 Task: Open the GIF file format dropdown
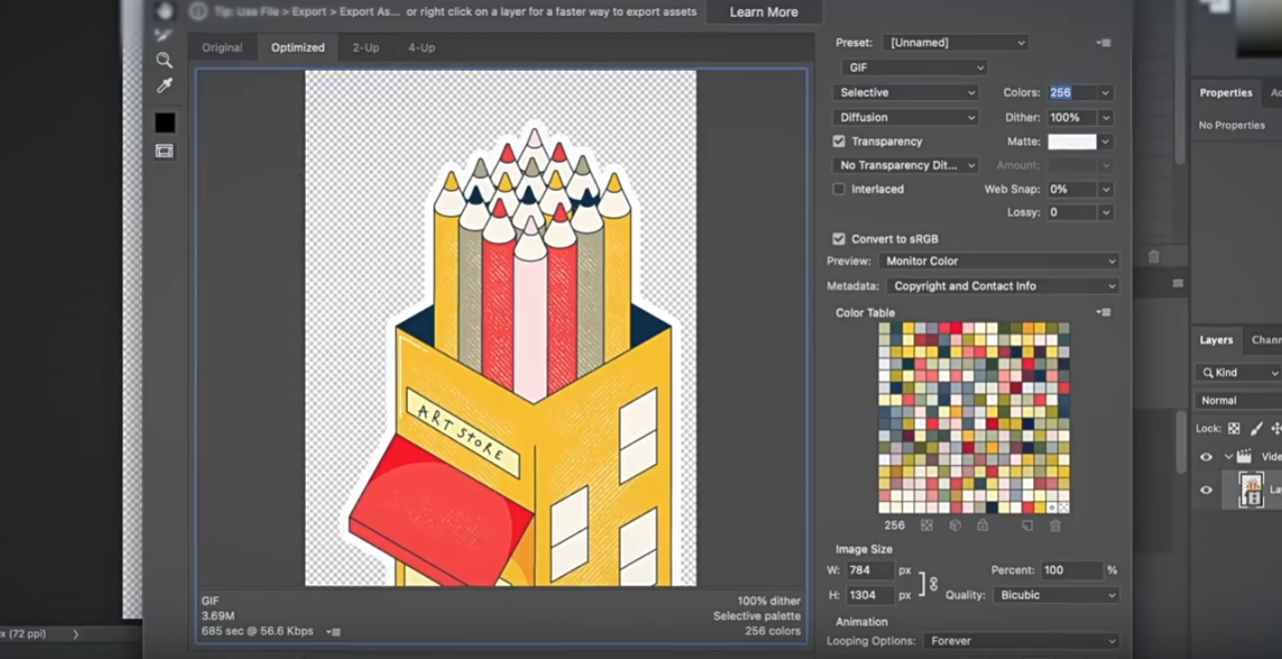[914, 67]
